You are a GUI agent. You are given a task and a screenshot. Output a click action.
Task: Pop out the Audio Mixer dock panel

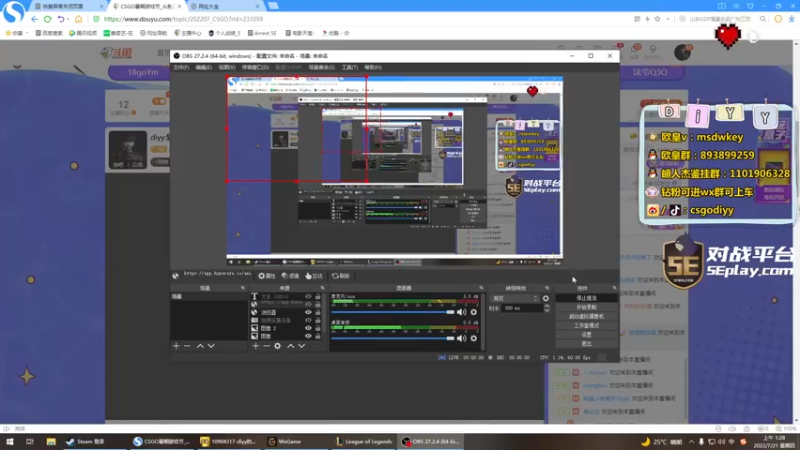(x=481, y=288)
